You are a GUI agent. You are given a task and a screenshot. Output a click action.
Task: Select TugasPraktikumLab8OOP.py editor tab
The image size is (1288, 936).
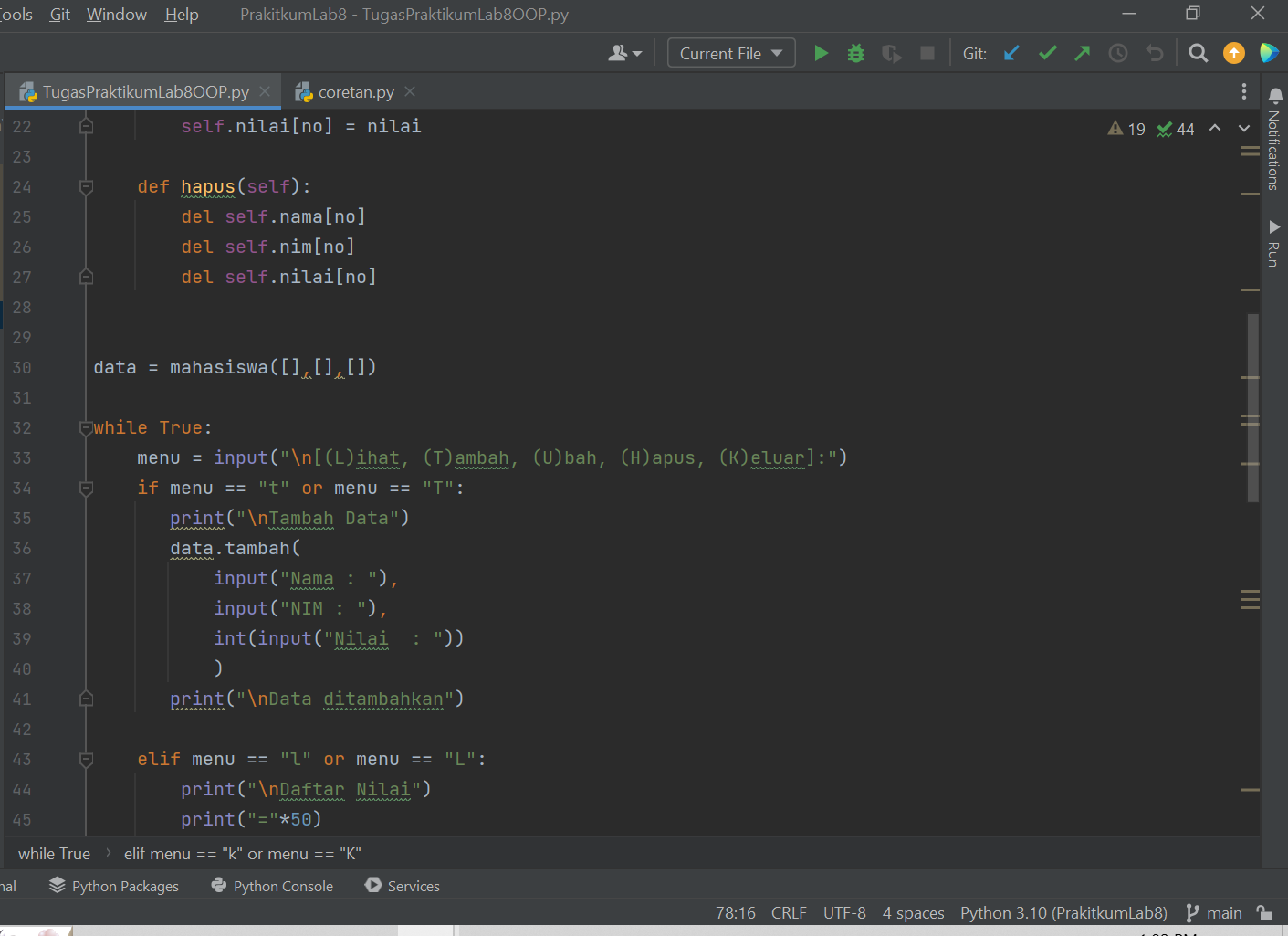coord(146,92)
